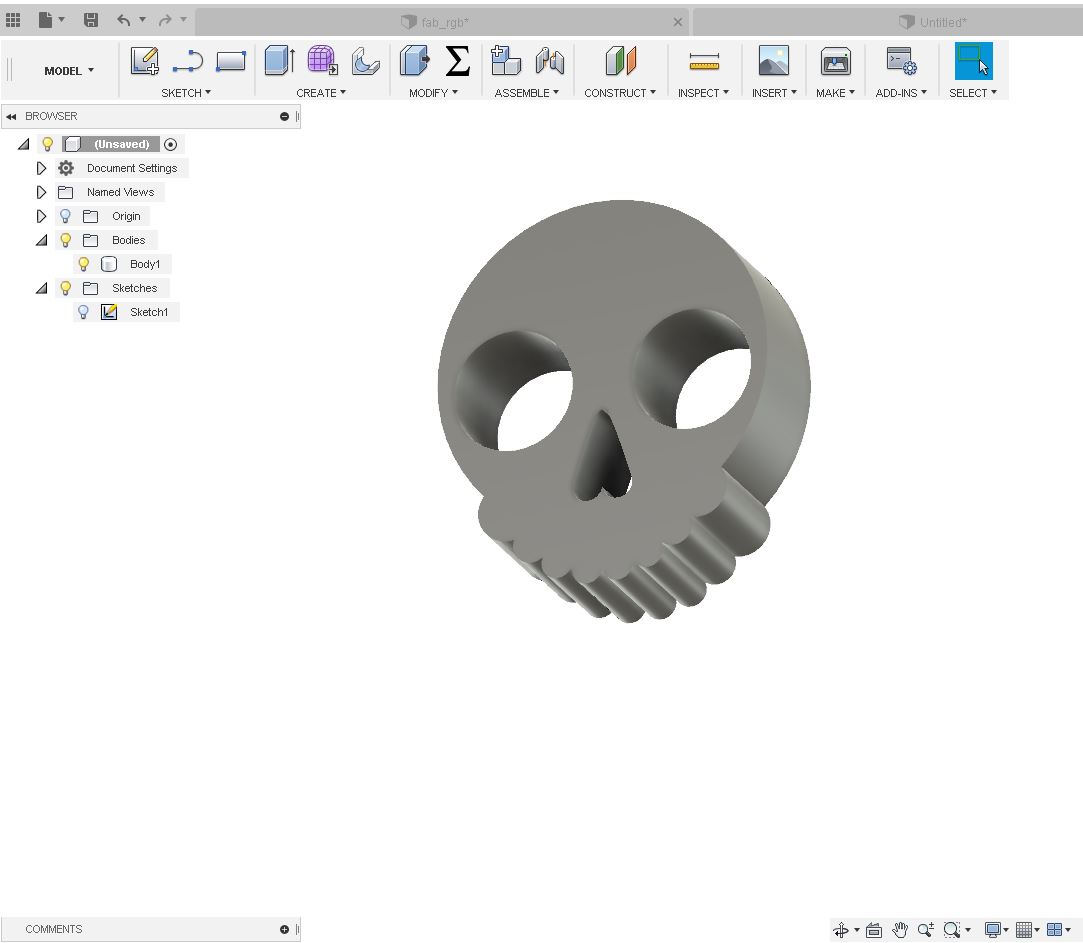The height and width of the screenshot is (943, 1083).
Task: Collapse the Bodies folder
Action: pos(41,240)
